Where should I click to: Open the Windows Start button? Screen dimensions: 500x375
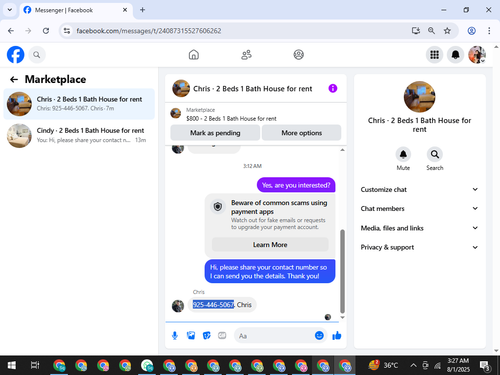(x=12, y=365)
